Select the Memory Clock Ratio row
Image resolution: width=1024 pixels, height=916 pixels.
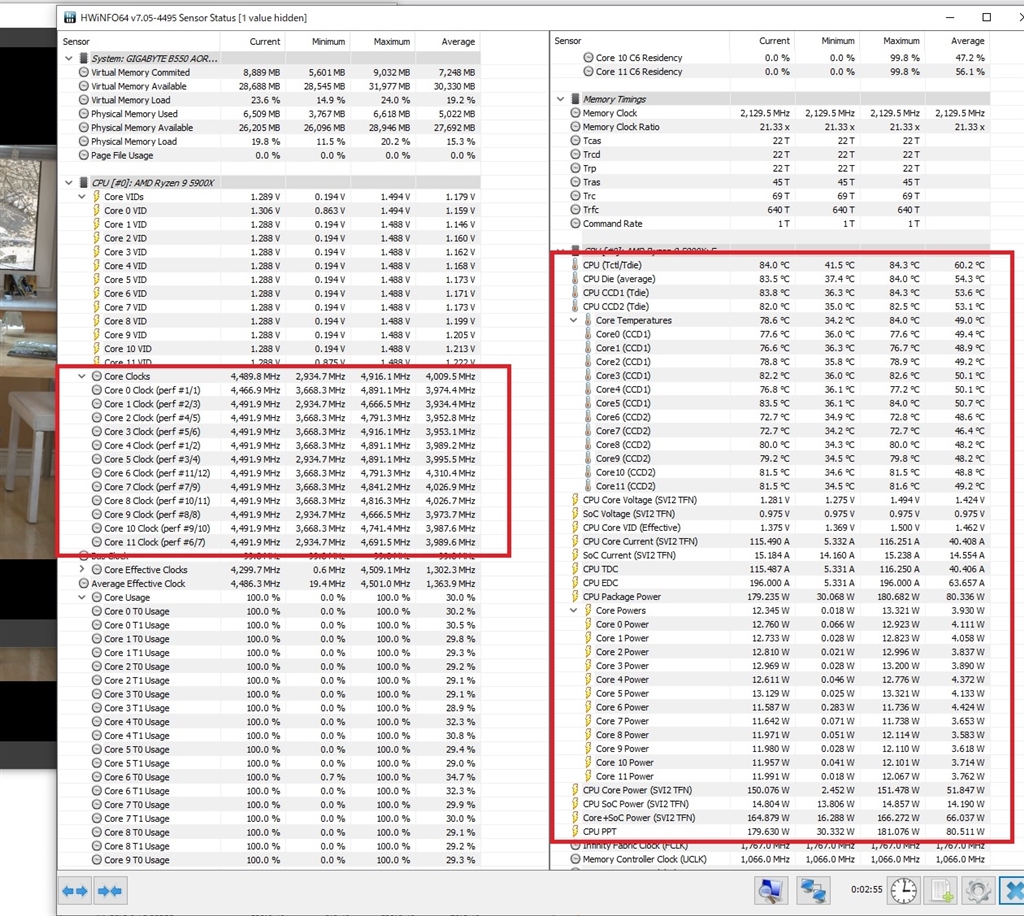click(771, 127)
